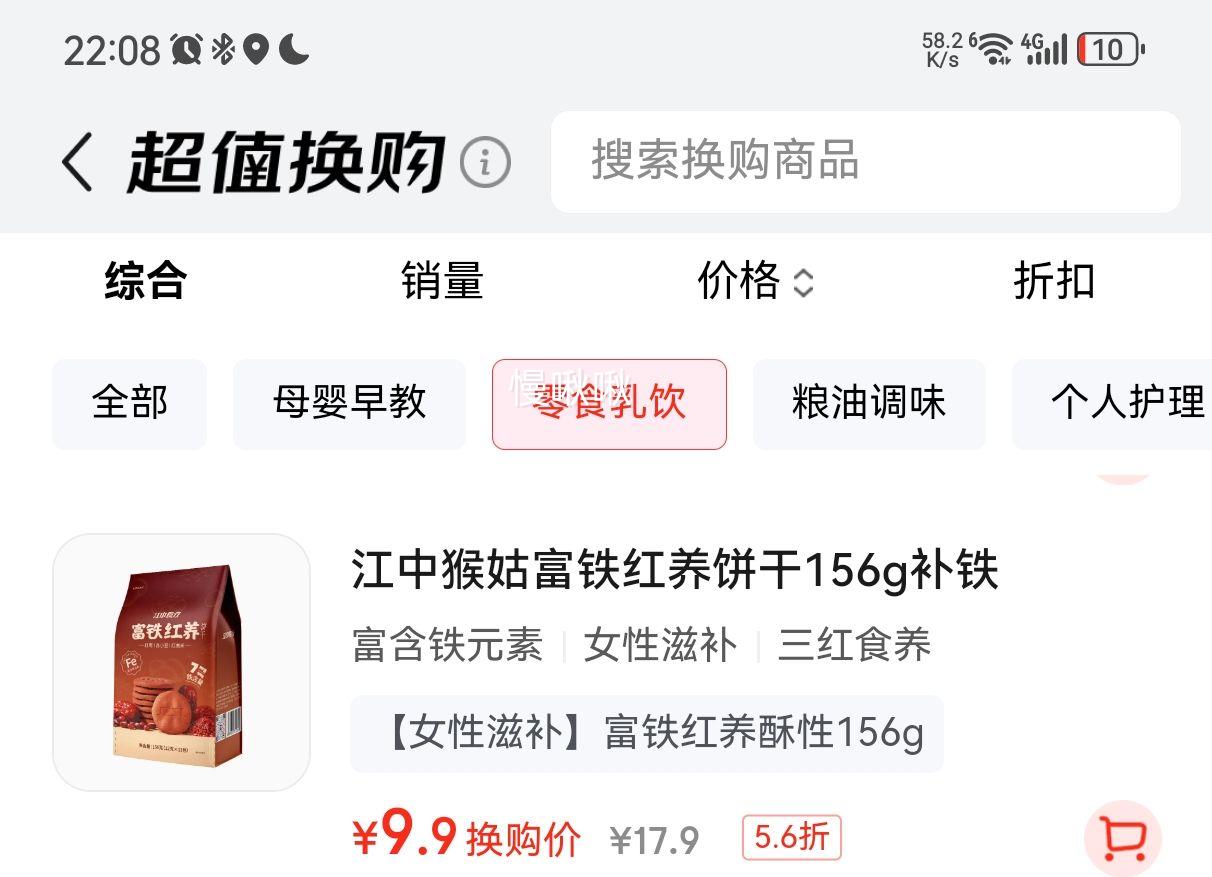Tap the back arrow icon

coord(78,162)
